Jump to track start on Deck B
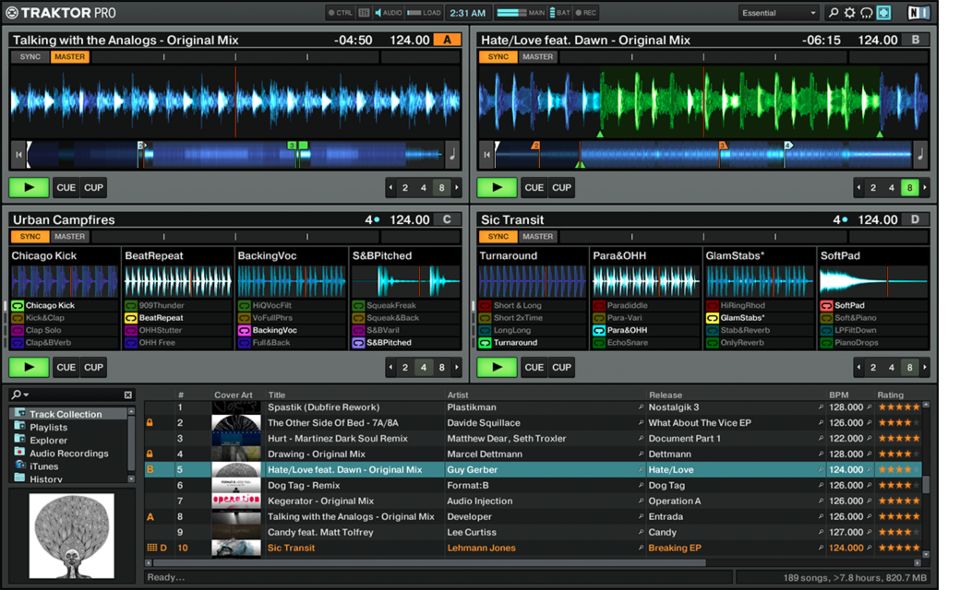This screenshot has height=590, width=960. pyautogui.click(x=486, y=154)
